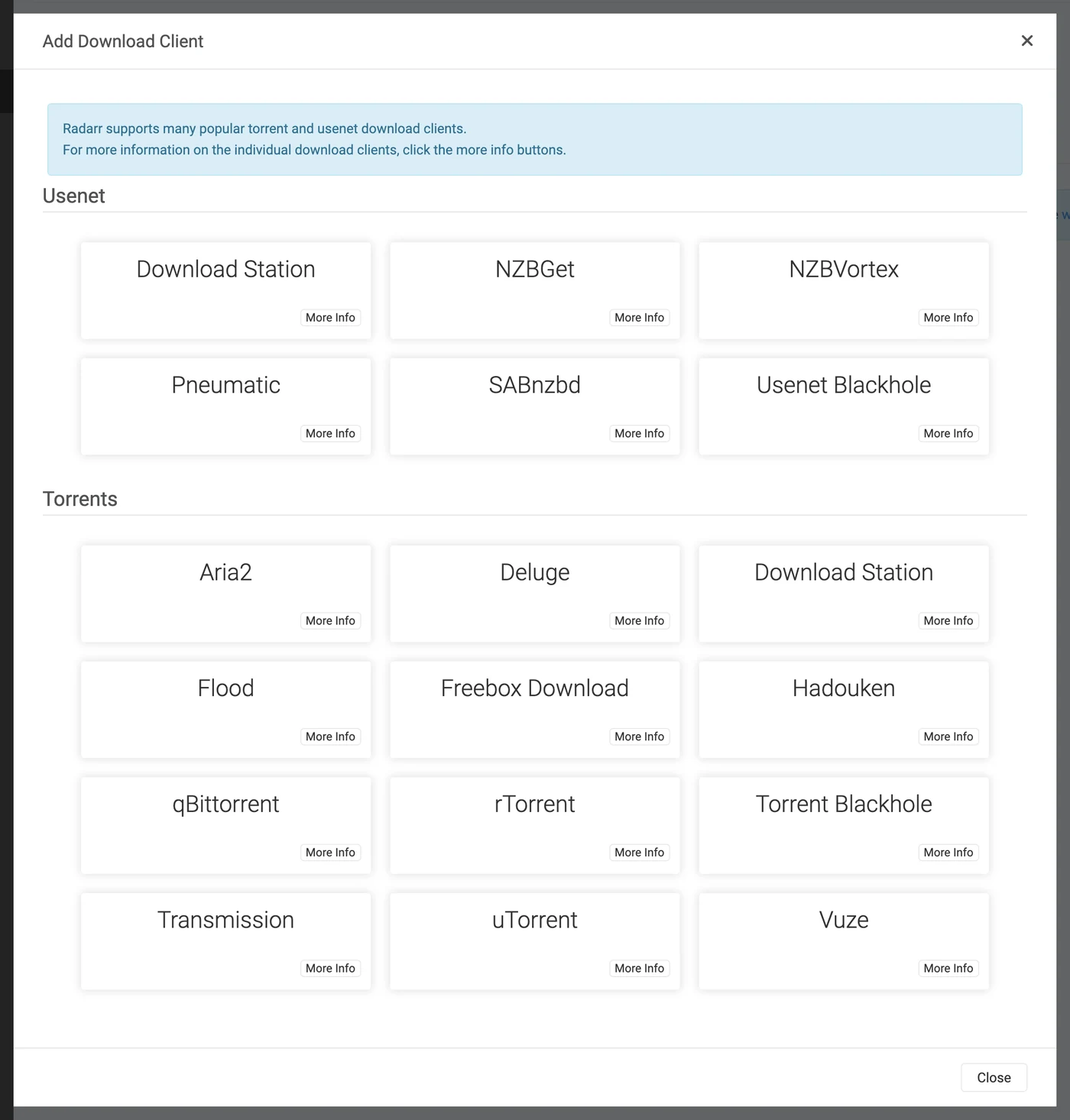The height and width of the screenshot is (1120, 1070).
Task: Click the 'Radarr supports many popular' info text
Action: pos(264,128)
